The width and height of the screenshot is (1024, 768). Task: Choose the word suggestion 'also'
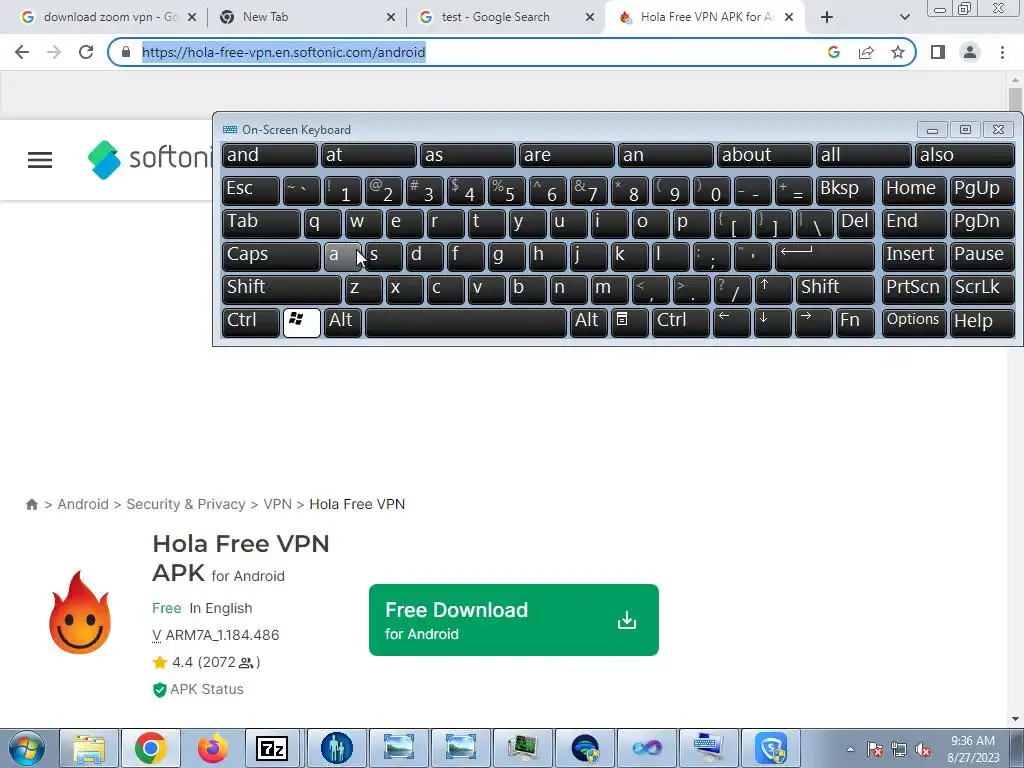(965, 155)
